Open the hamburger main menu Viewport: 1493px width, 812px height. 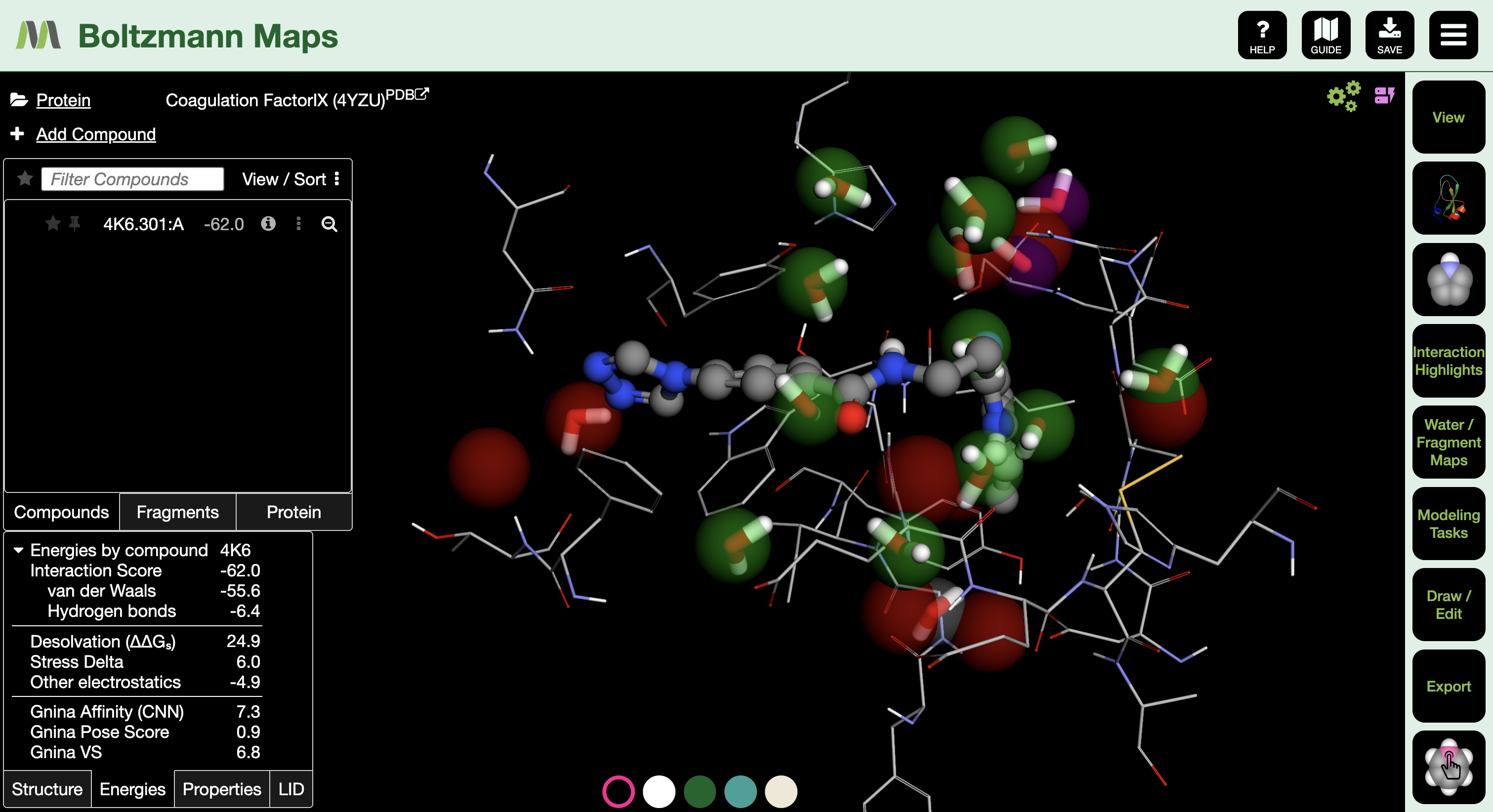pyautogui.click(x=1453, y=36)
